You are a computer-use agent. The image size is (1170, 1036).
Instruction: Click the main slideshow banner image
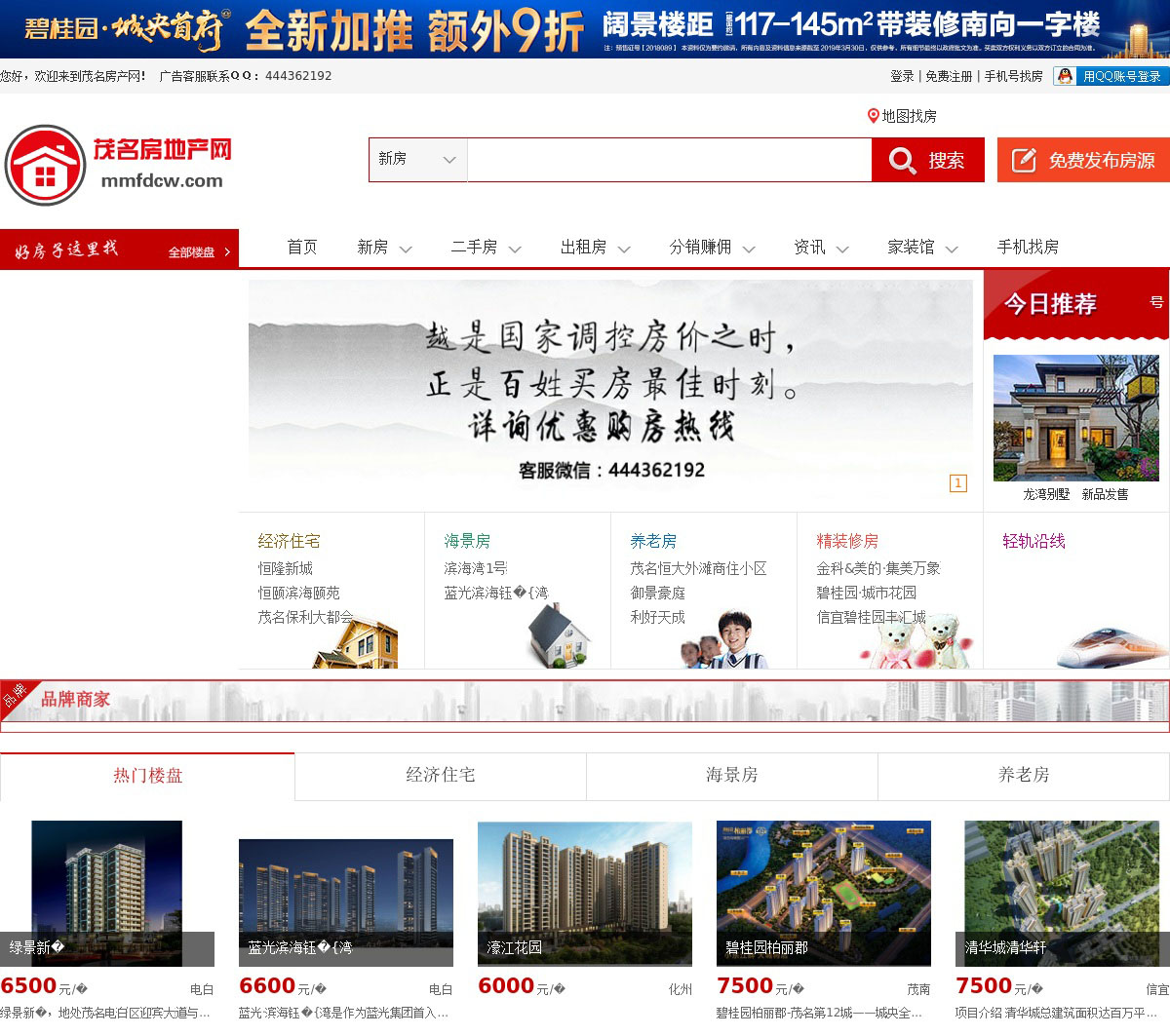click(610, 391)
